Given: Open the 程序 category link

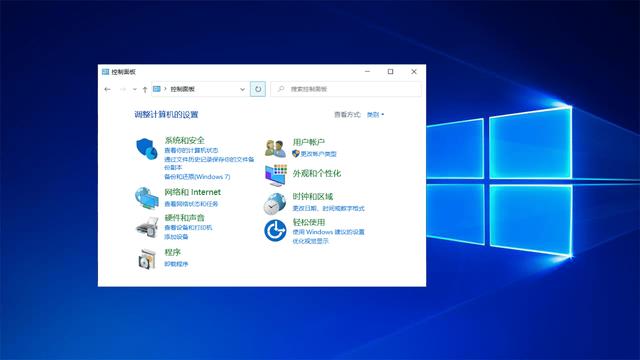Looking at the screenshot, I should point(173,252).
